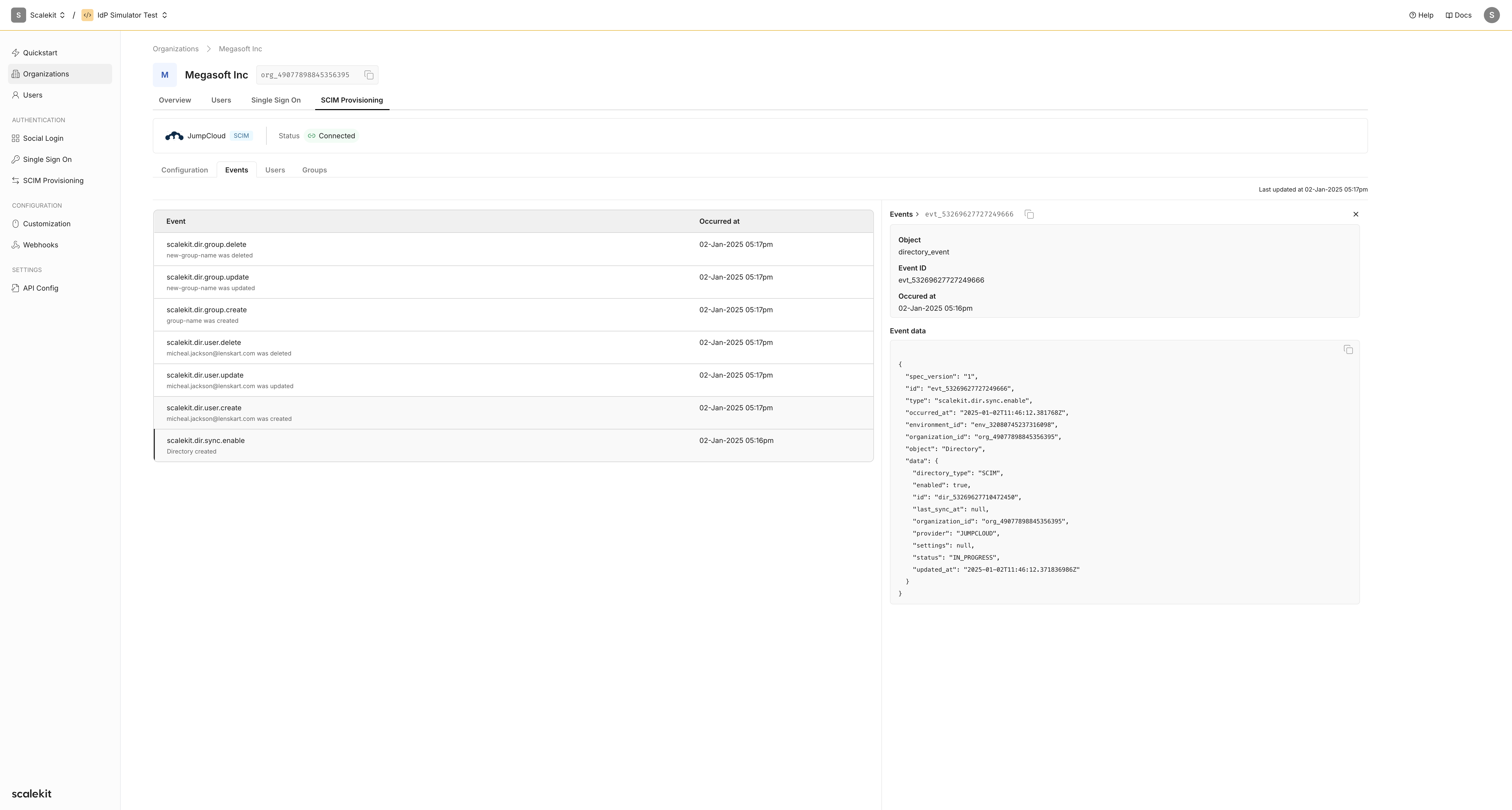Viewport: 1512px width, 810px height.
Task: Click the Users person icon in sidebar
Action: (16, 95)
